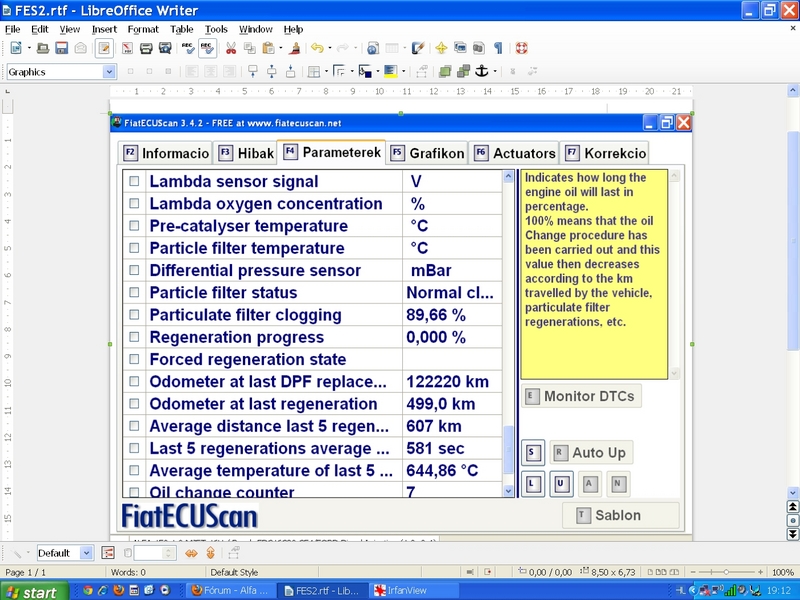Click the Undo arrow icon

317,48
